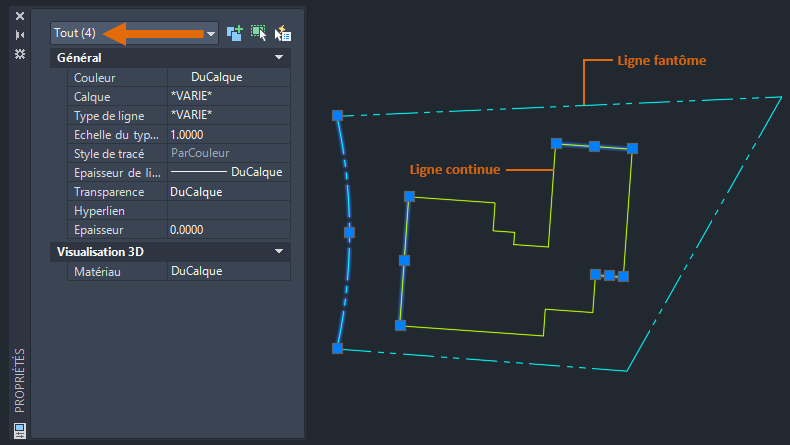Open palette properties gear menu

20,54
